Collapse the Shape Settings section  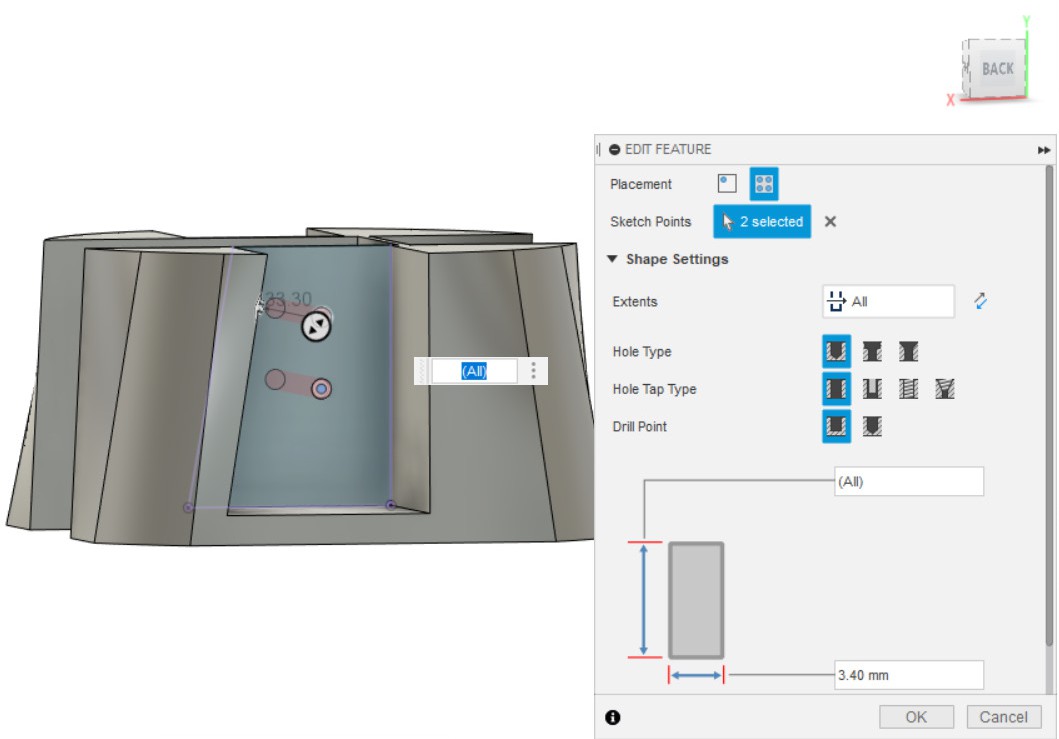612,259
